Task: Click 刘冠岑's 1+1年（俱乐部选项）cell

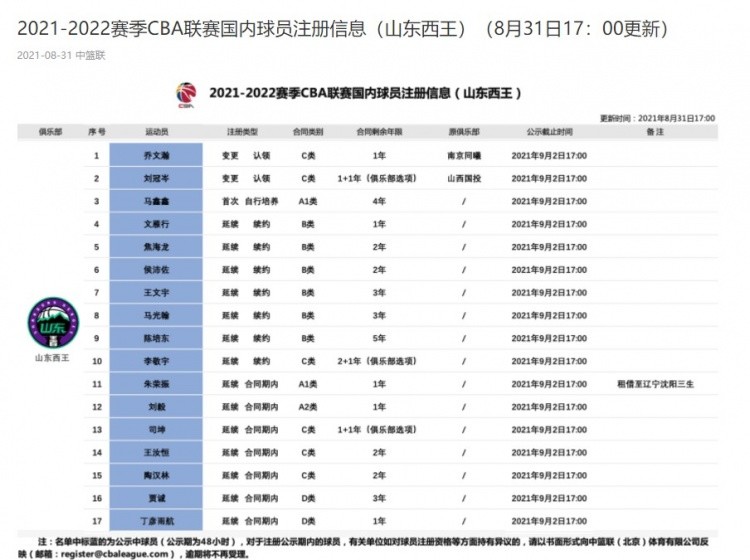Action: pyautogui.click(x=377, y=178)
